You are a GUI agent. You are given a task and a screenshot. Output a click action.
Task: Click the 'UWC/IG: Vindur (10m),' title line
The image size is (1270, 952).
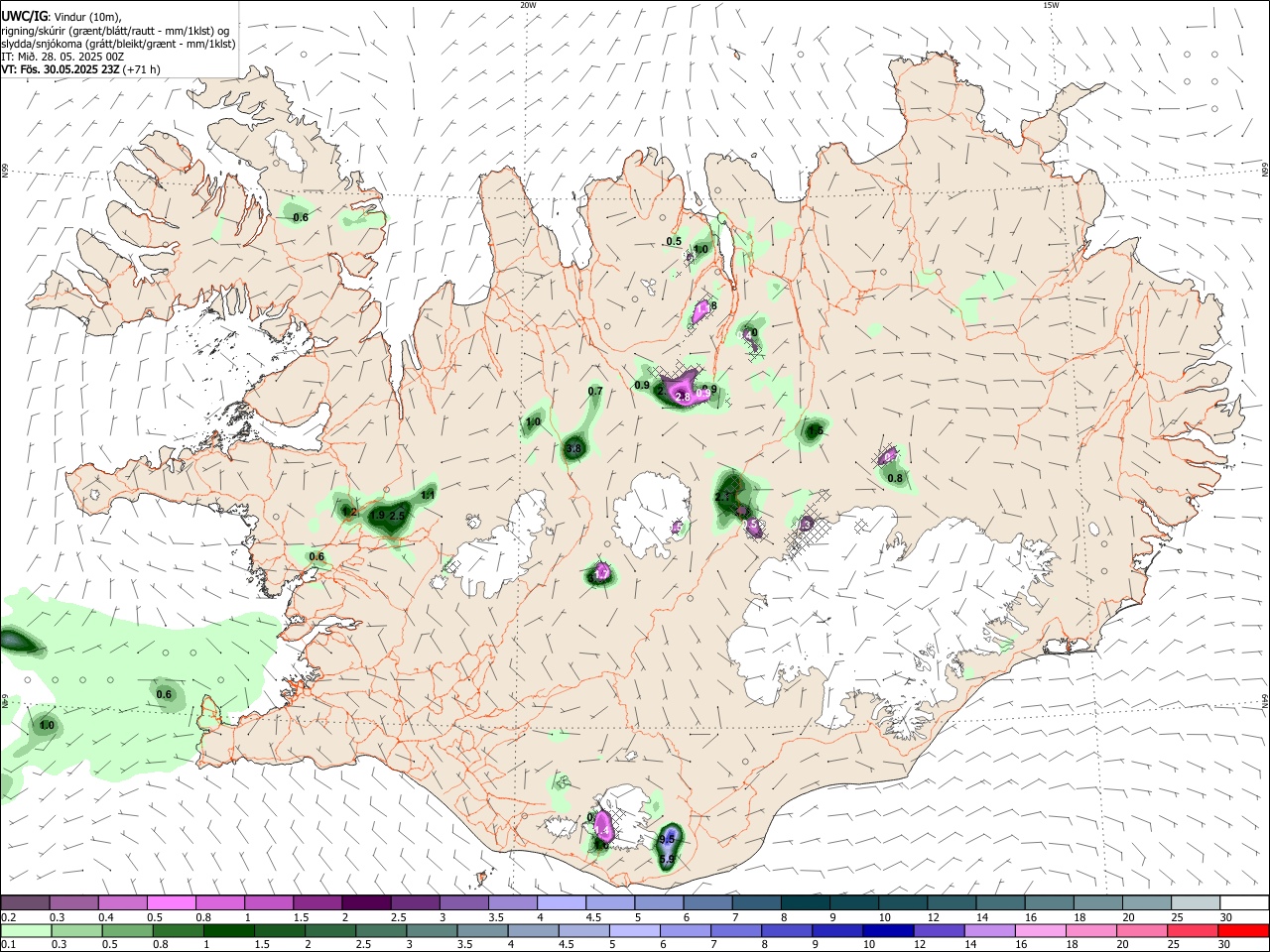coord(60,17)
